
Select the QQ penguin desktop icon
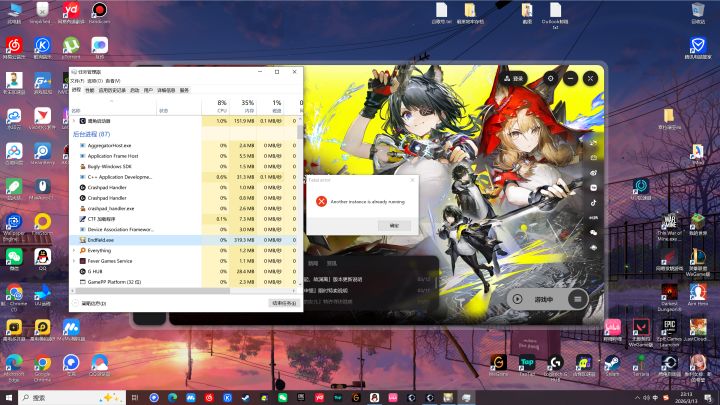pyautogui.click(x=42, y=259)
